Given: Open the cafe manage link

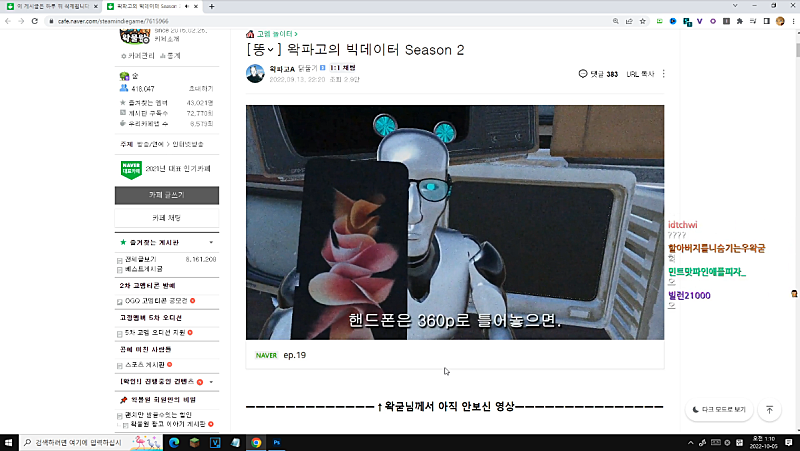Looking at the screenshot, I should tap(138, 56).
